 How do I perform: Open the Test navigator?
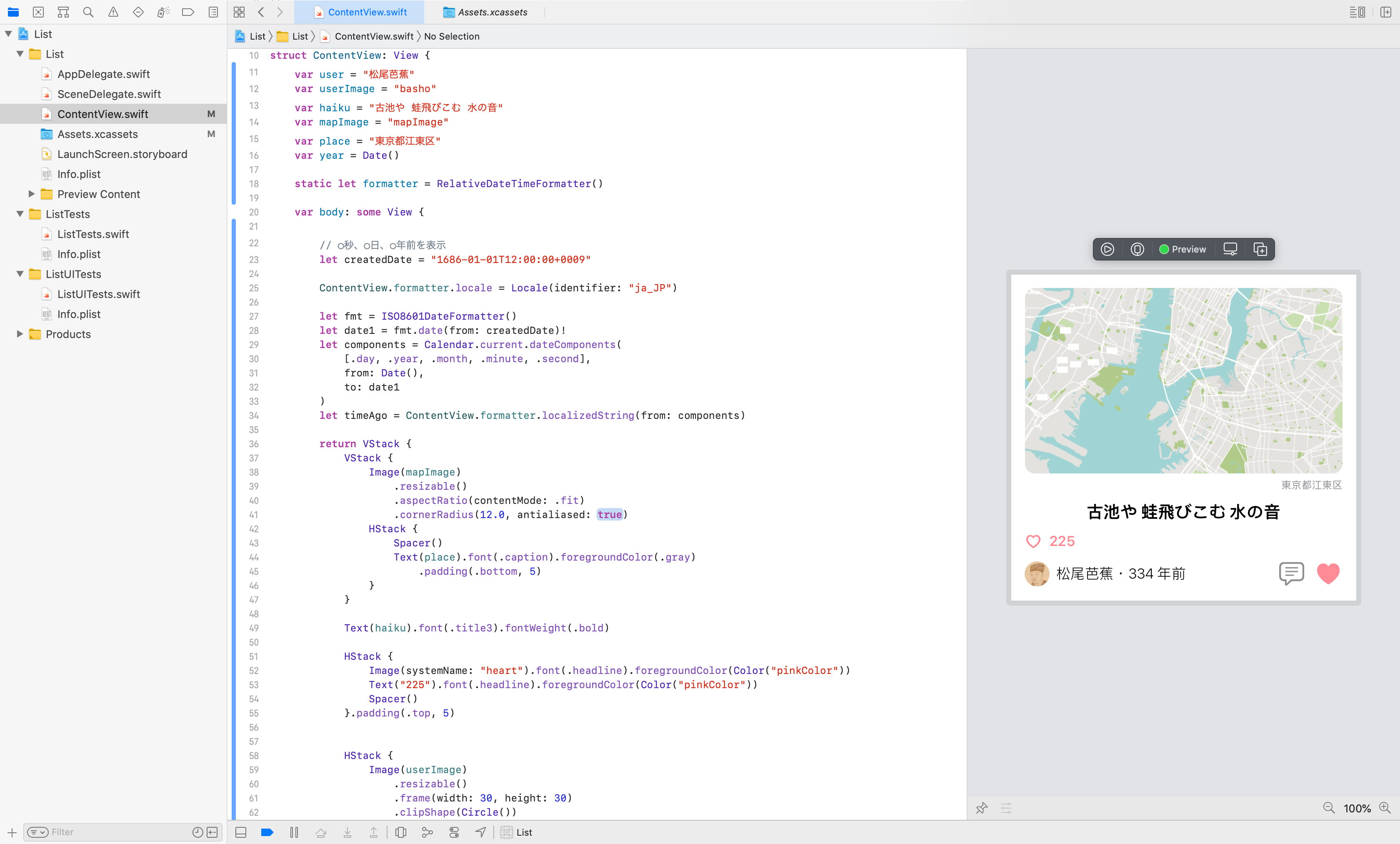pyautogui.click(x=138, y=12)
